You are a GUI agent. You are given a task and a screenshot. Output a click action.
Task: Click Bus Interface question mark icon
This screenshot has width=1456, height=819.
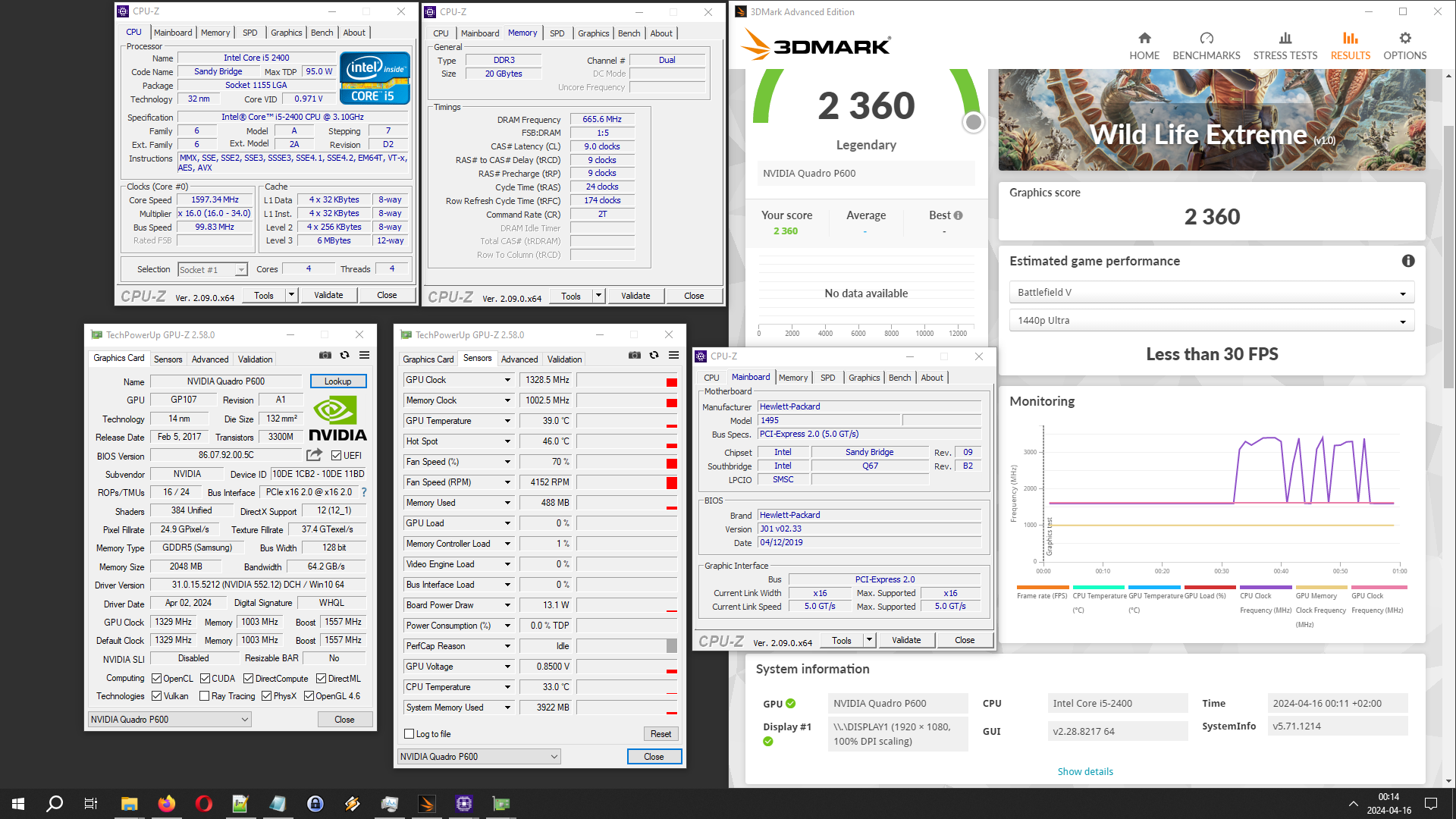(364, 492)
